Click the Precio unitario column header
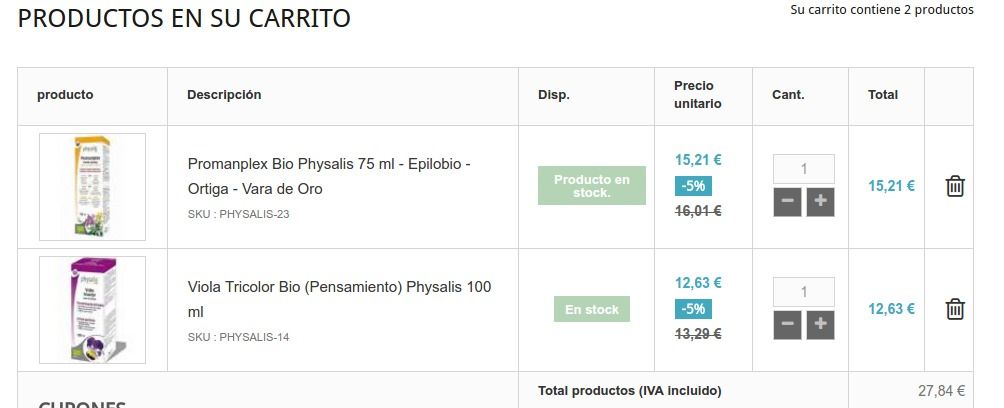This screenshot has height=408, width=1004. [x=697, y=95]
